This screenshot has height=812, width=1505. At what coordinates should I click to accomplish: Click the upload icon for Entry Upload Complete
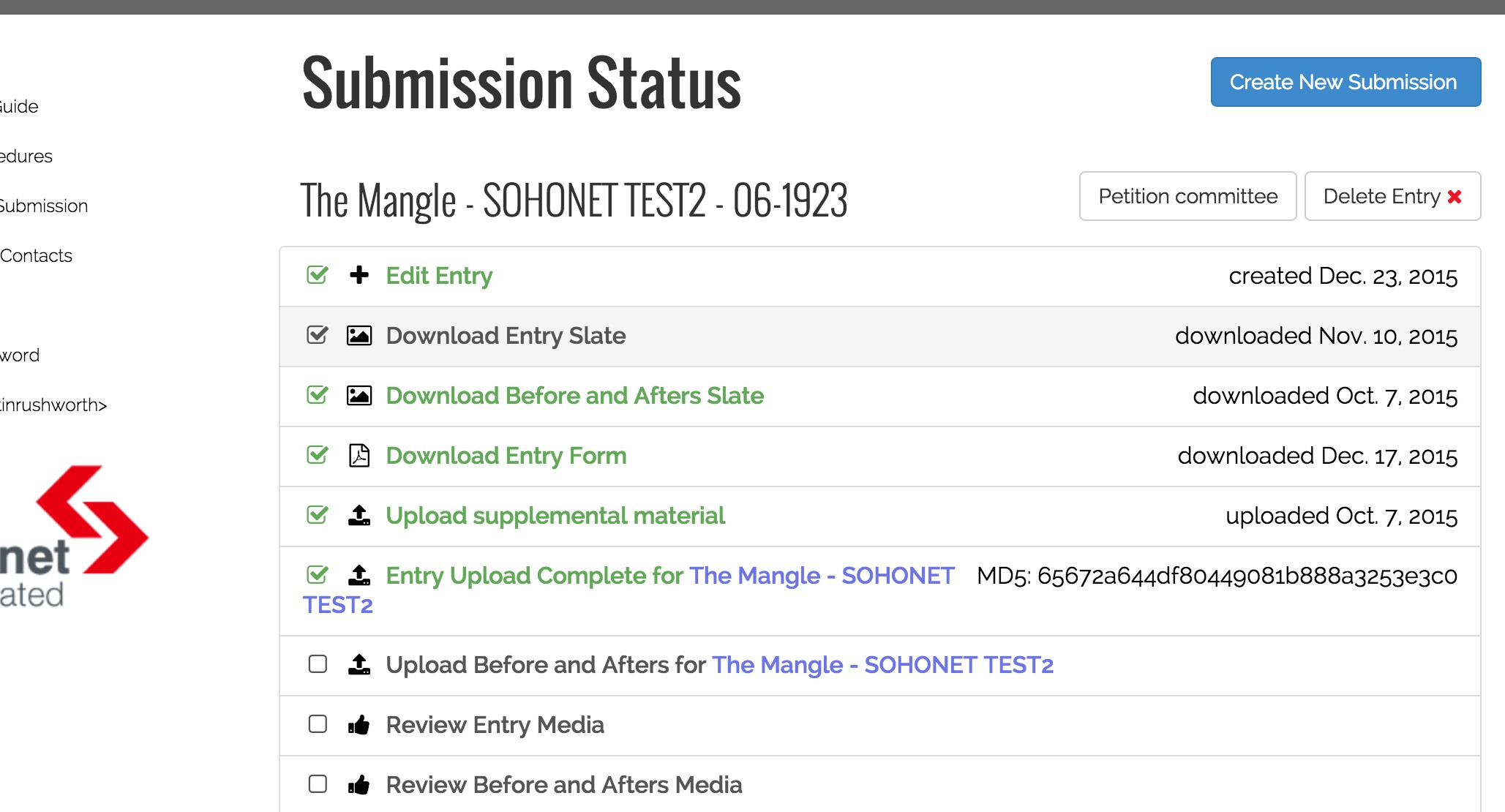(359, 575)
